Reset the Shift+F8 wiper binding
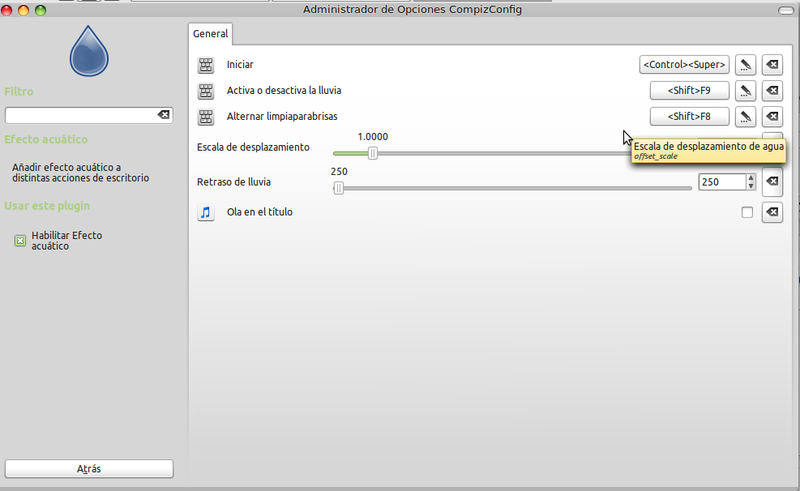800x491 pixels. tap(772, 117)
